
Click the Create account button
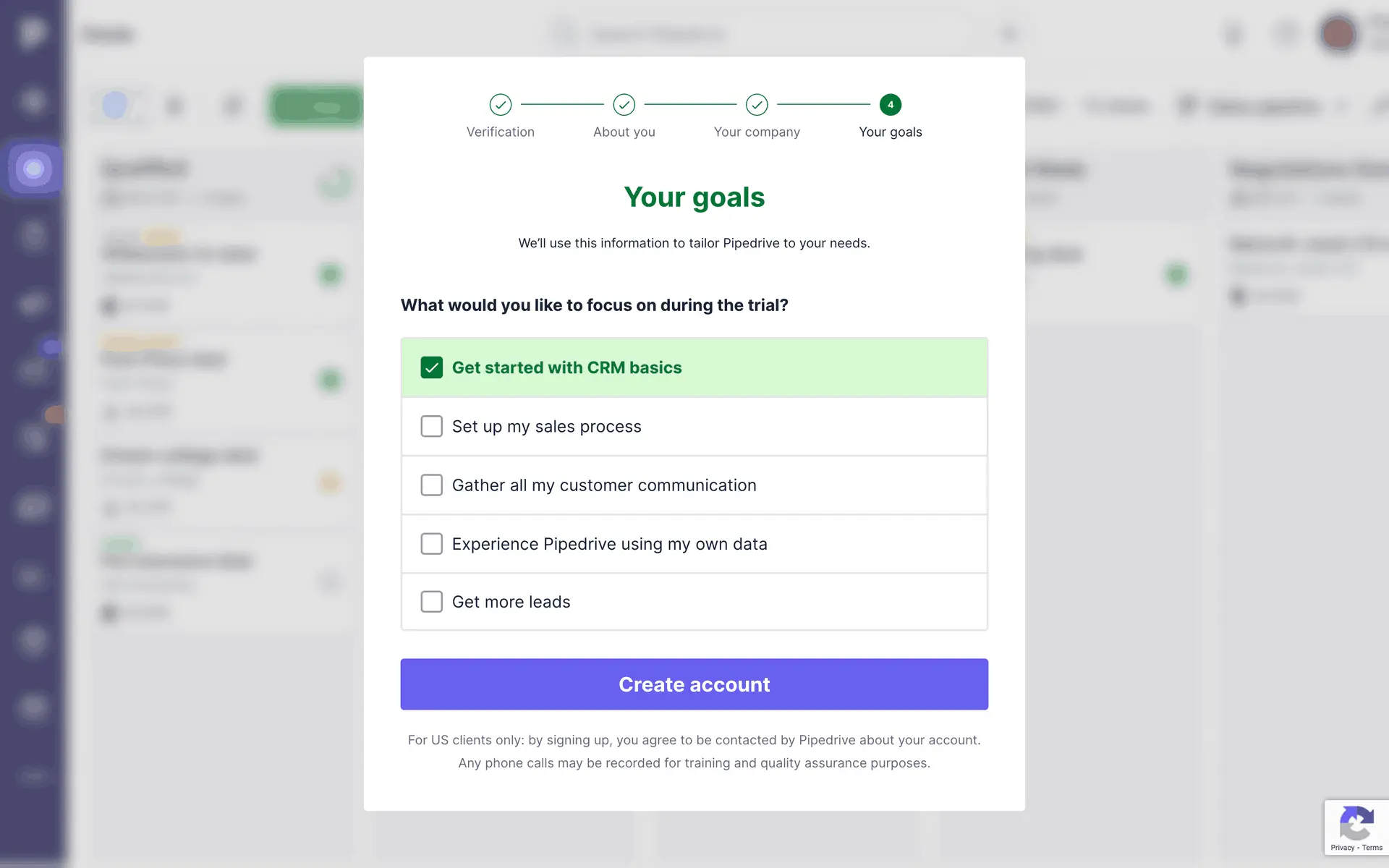(694, 684)
